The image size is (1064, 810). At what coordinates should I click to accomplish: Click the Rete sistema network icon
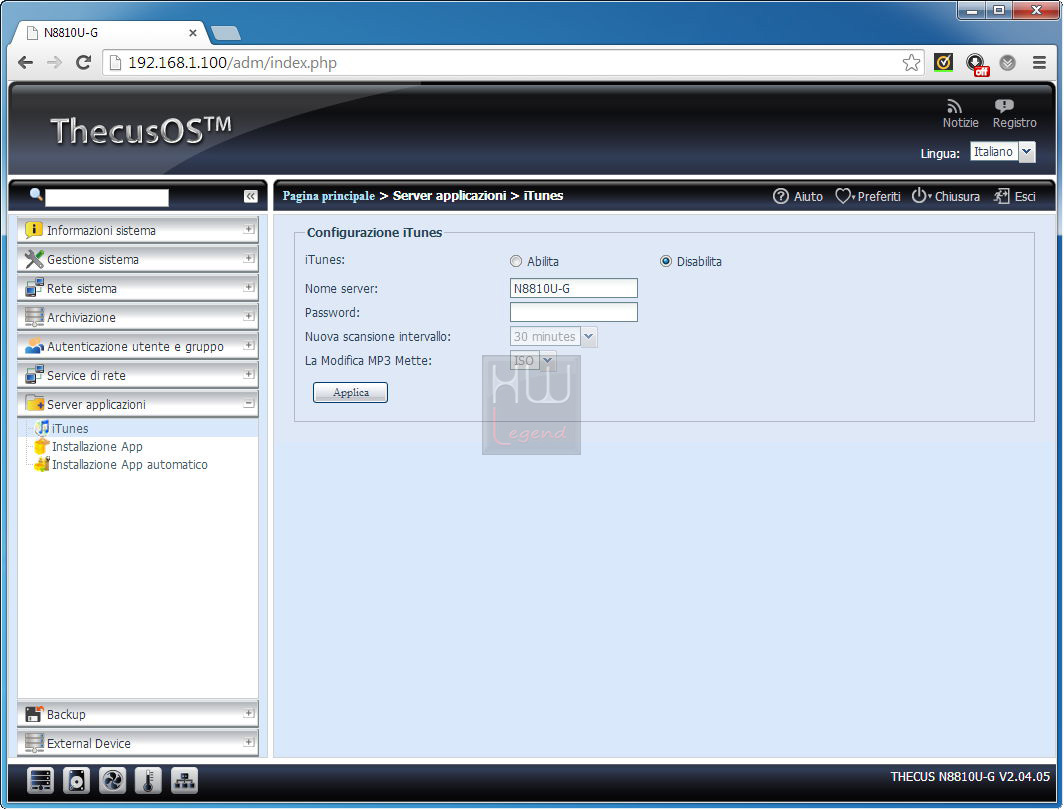pos(33,288)
